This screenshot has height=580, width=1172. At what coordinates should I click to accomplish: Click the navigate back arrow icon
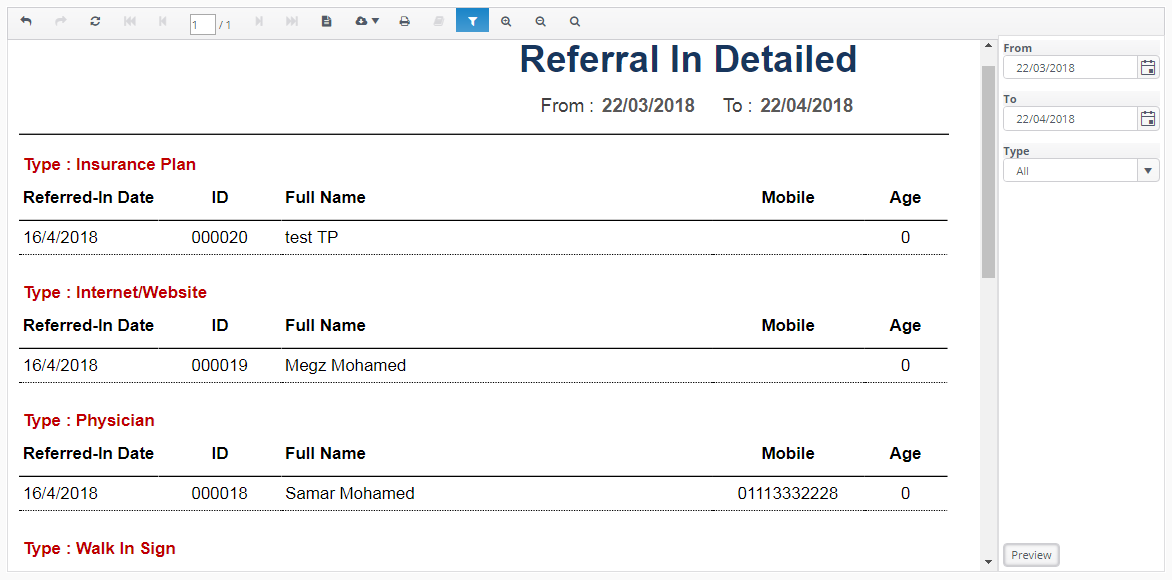[26, 21]
